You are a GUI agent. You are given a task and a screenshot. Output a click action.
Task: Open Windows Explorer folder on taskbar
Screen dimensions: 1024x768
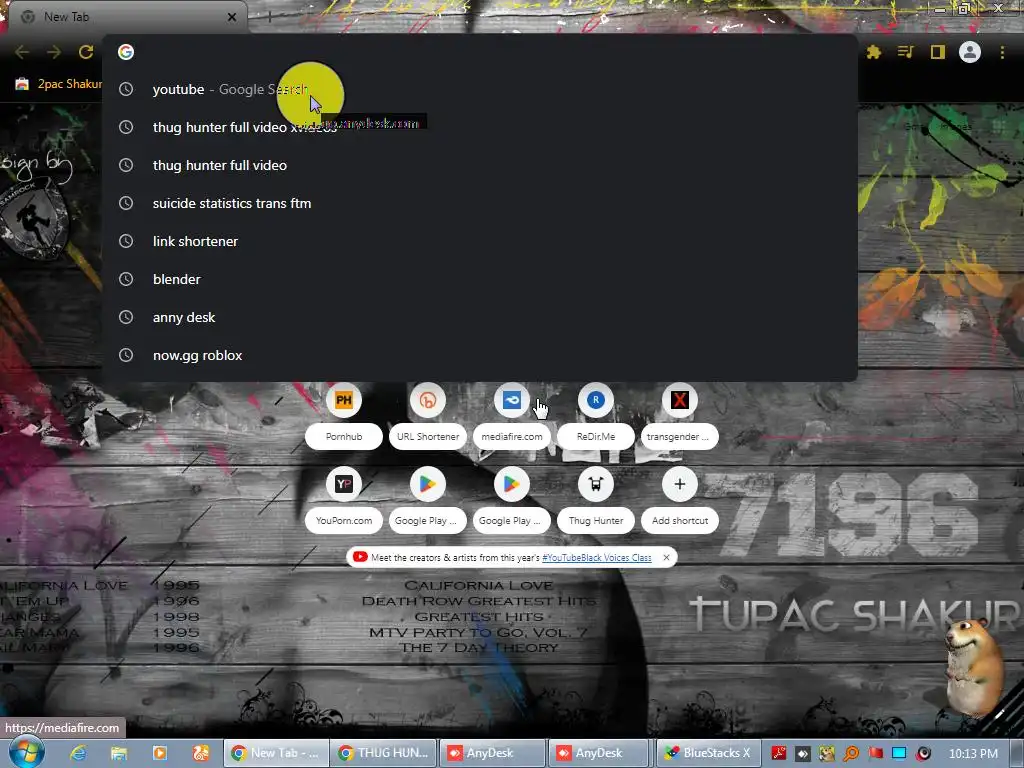click(x=119, y=753)
